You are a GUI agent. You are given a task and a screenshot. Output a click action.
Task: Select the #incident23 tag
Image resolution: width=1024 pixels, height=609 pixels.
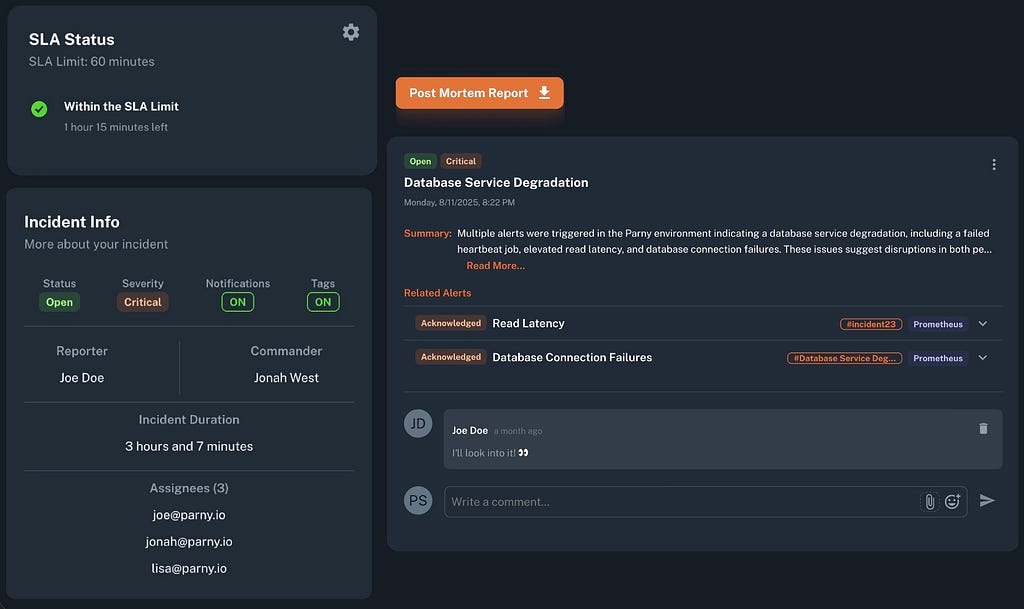click(871, 324)
